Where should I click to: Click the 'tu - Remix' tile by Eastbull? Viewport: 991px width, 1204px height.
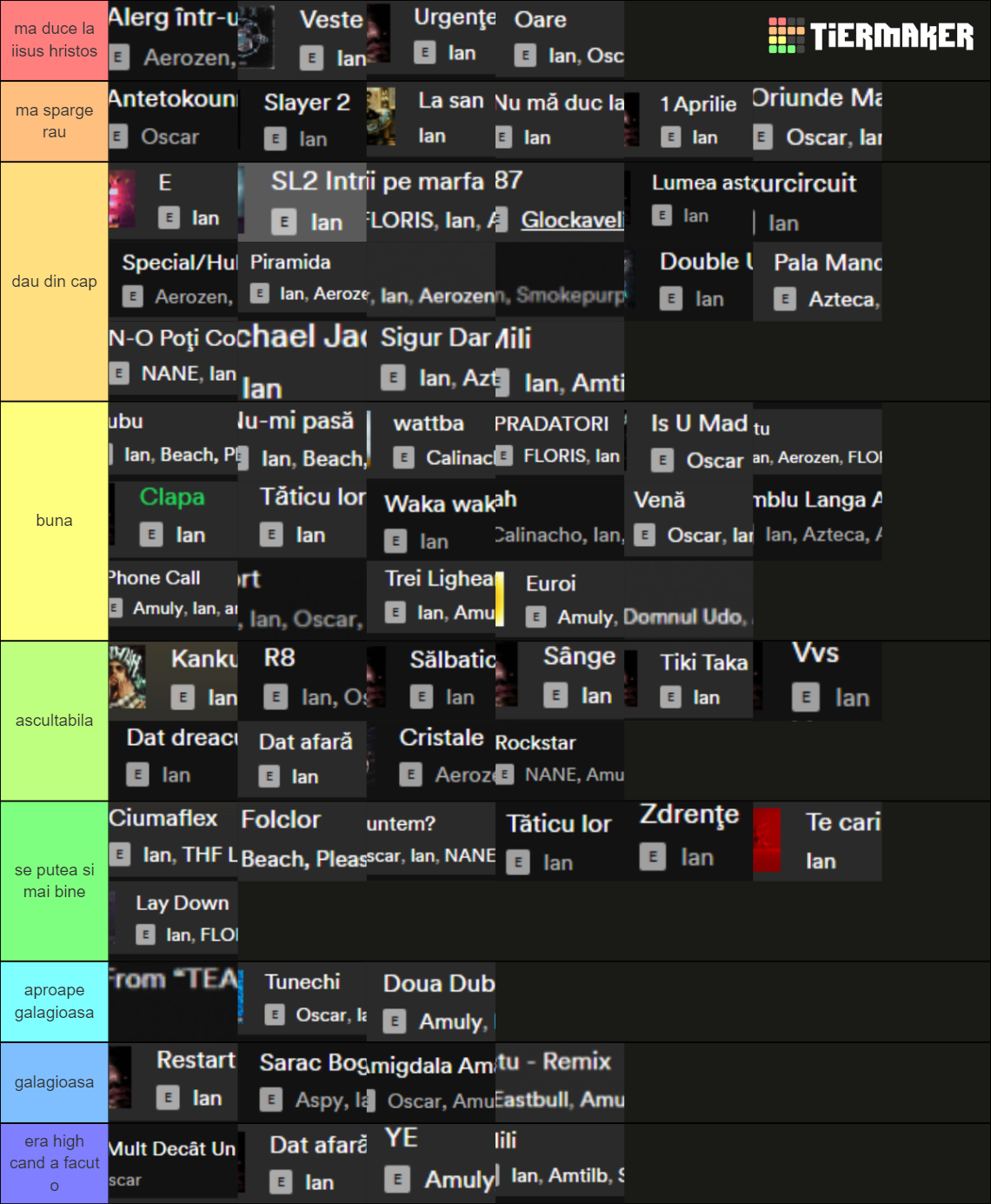coord(560,1082)
